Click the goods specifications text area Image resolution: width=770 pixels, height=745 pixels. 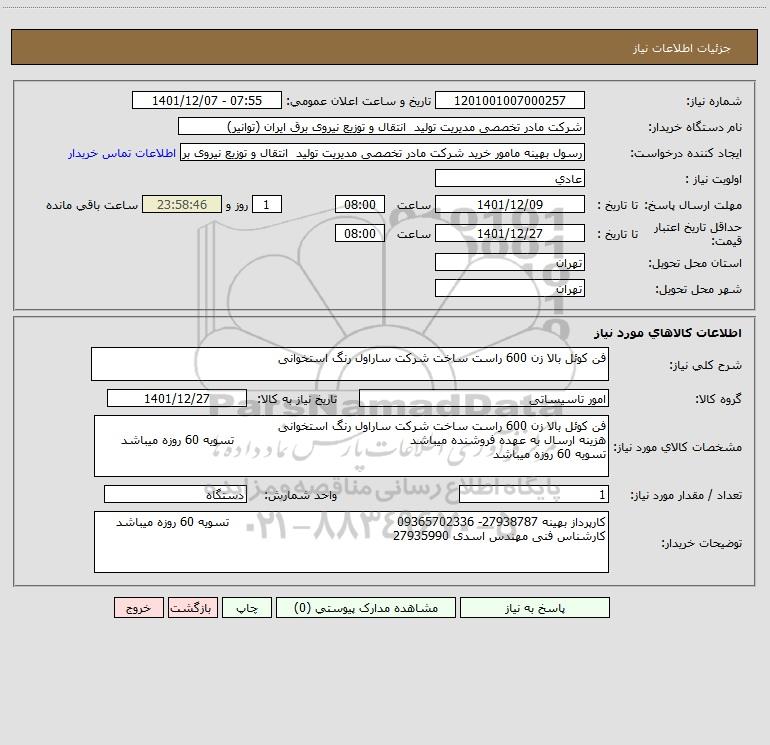(x=351, y=446)
